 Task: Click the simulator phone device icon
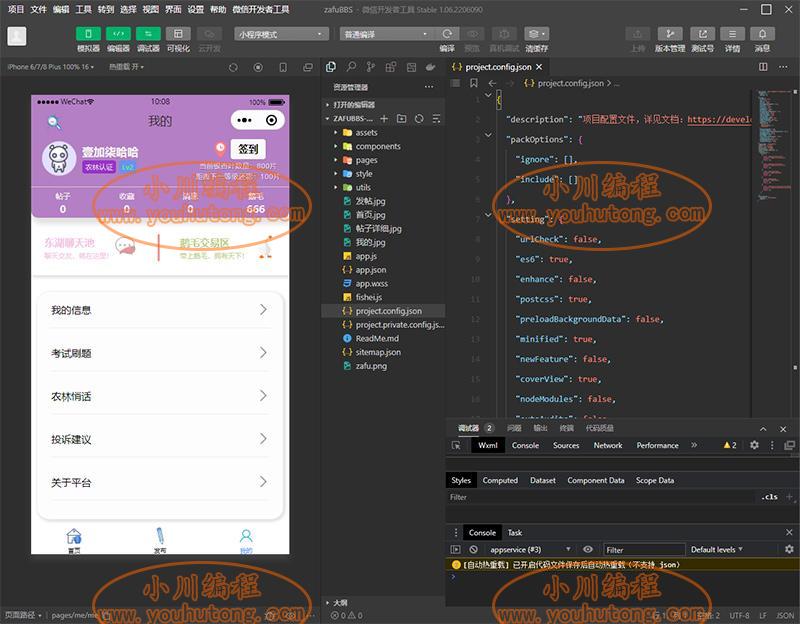[283, 67]
